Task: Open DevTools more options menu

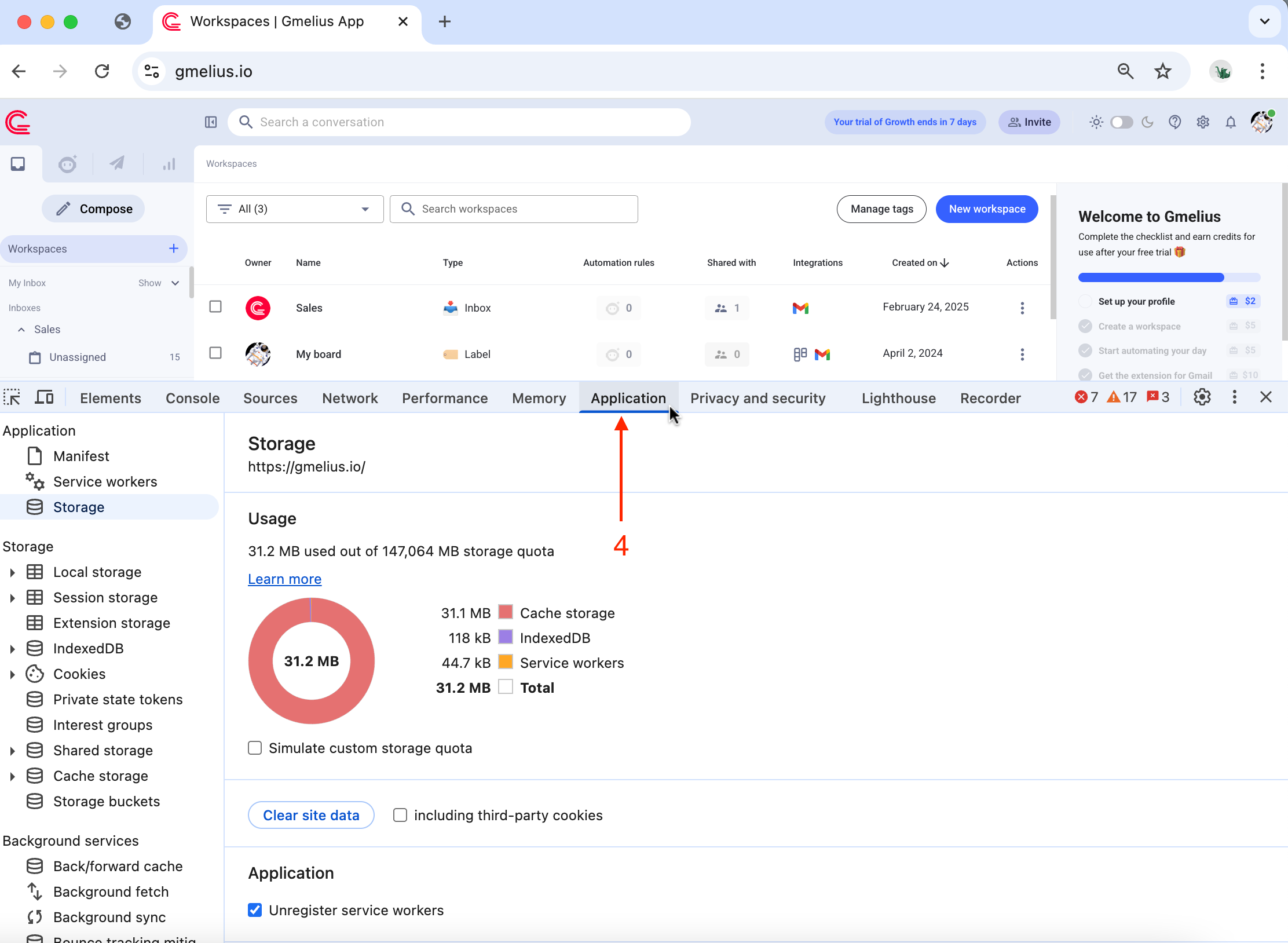Action: (x=1234, y=397)
